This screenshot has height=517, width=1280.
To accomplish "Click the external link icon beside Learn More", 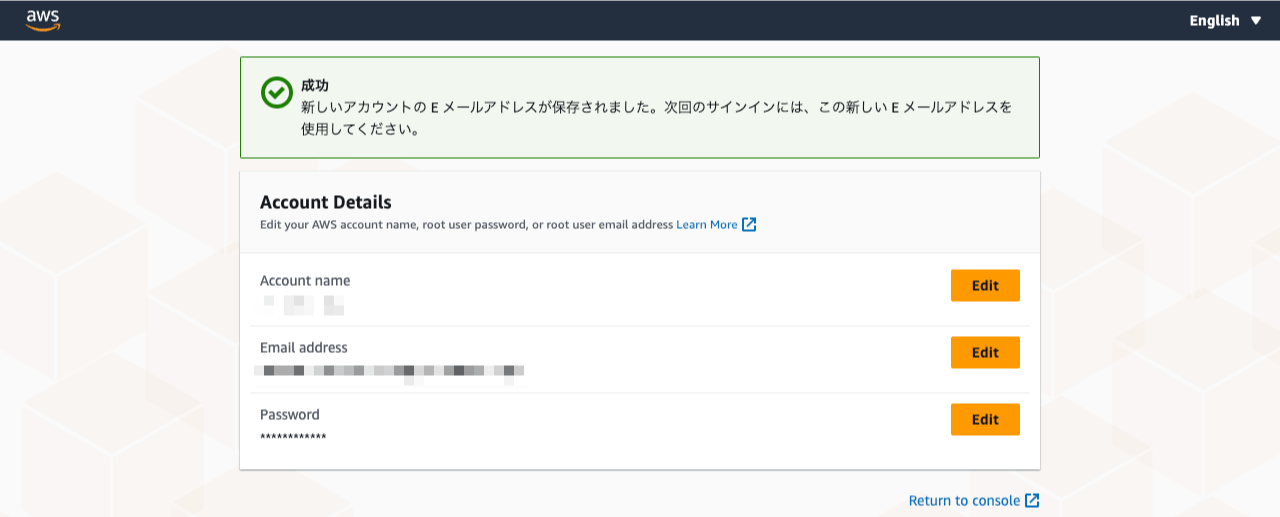I will tap(749, 225).
